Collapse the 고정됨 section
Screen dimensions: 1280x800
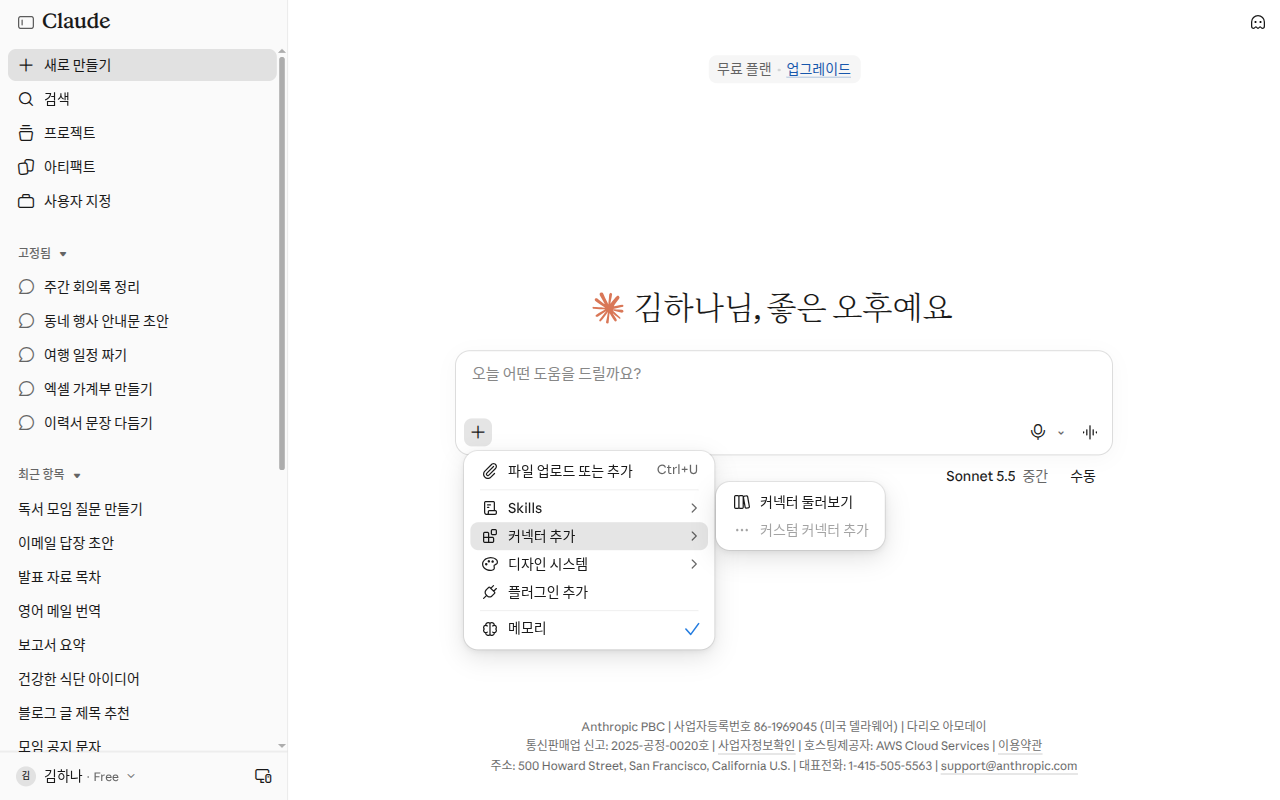coord(63,254)
